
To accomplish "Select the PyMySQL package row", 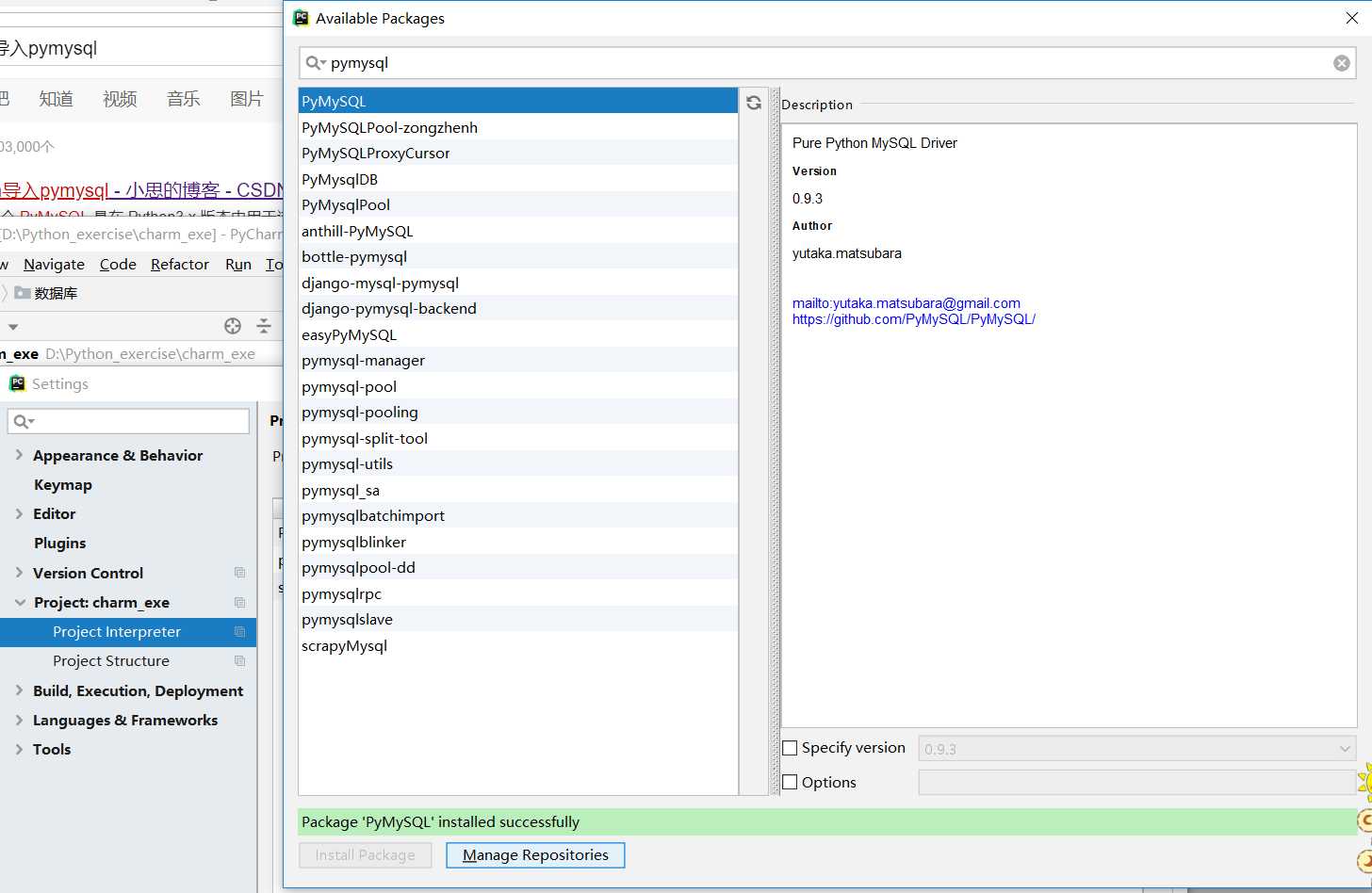I will [x=518, y=101].
